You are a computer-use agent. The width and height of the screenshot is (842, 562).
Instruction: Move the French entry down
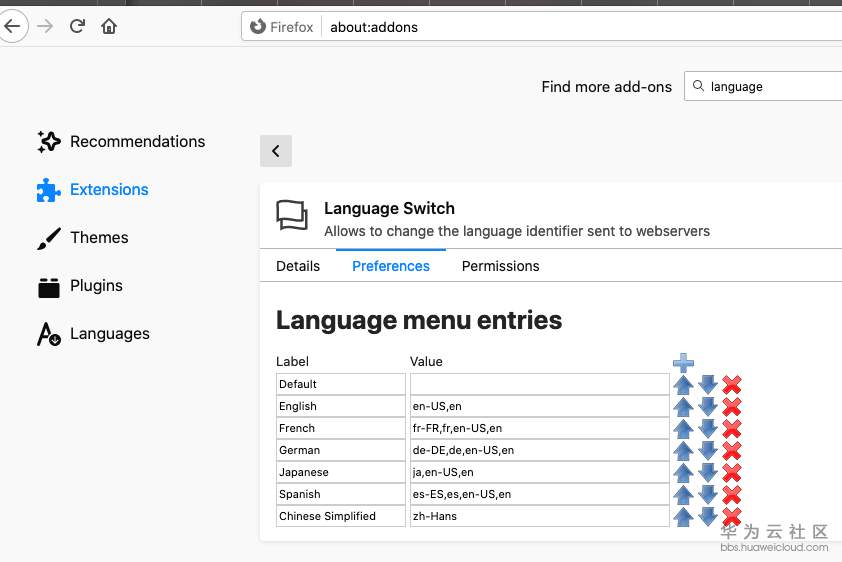pos(708,428)
